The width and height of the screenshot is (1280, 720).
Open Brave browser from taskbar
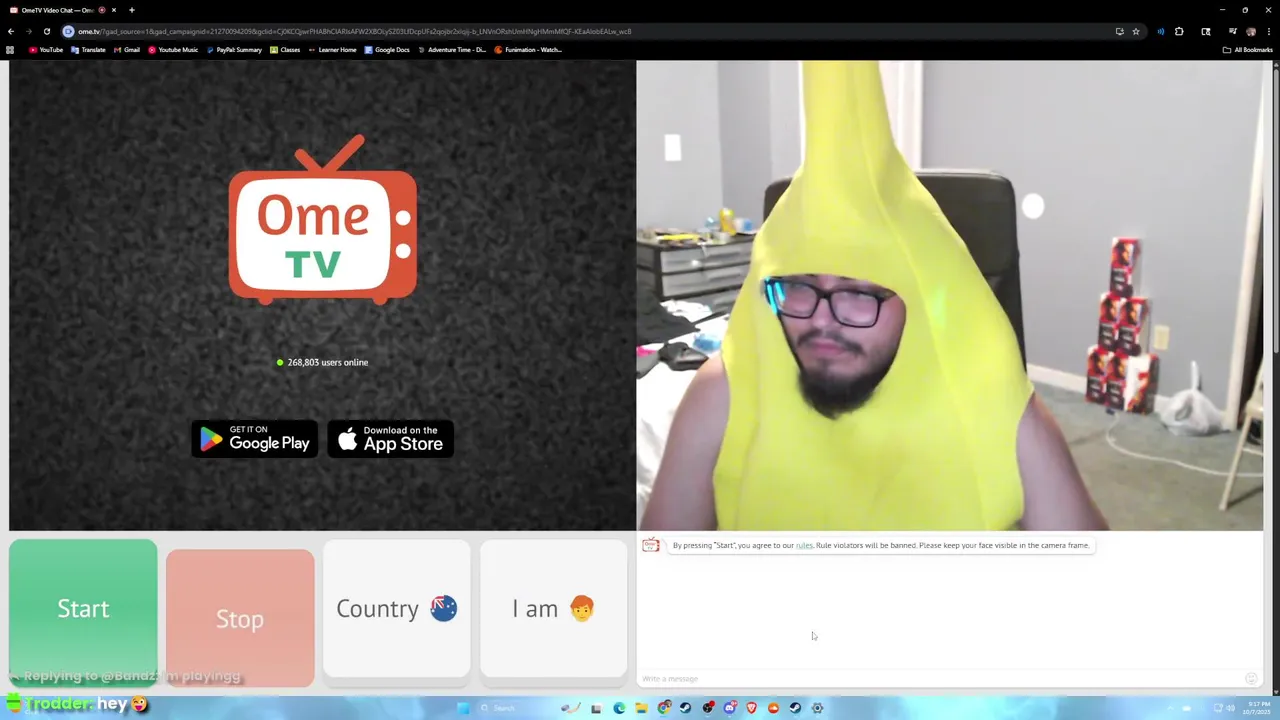(x=752, y=708)
